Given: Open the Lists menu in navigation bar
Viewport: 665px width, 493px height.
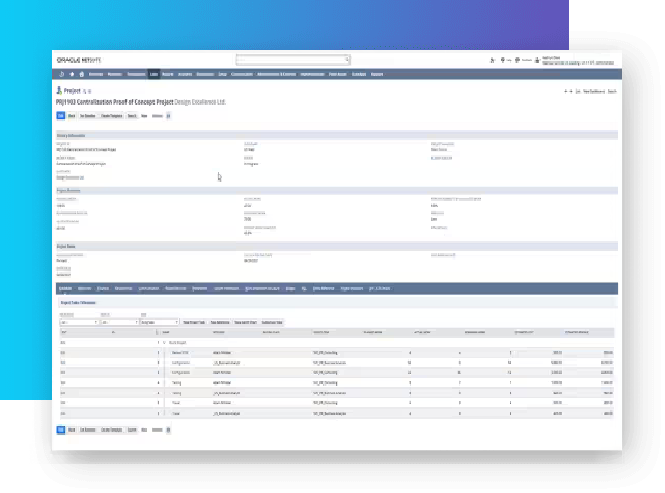Looking at the screenshot, I should point(154,74).
